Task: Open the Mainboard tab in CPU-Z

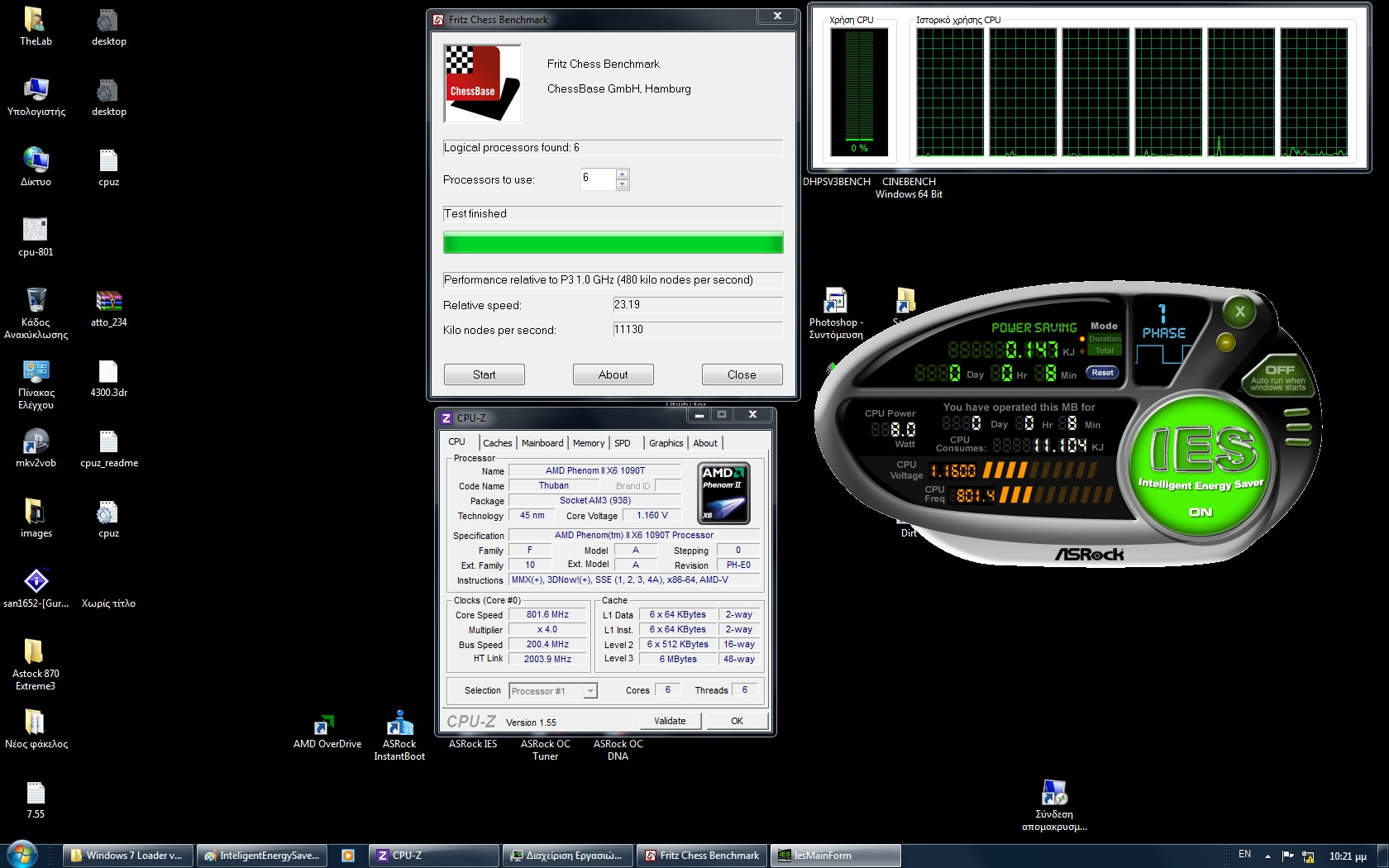Action: (542, 443)
